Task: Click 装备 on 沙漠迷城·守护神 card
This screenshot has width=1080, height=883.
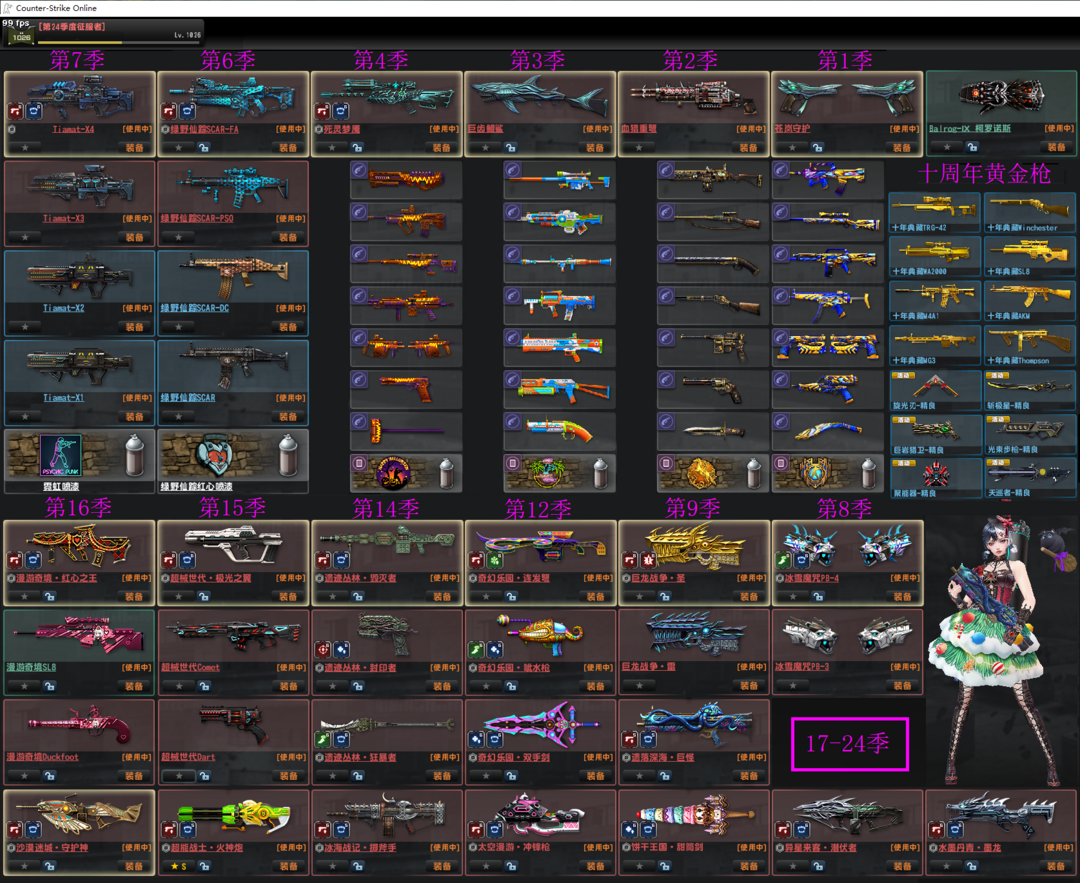Action: [x=134, y=866]
